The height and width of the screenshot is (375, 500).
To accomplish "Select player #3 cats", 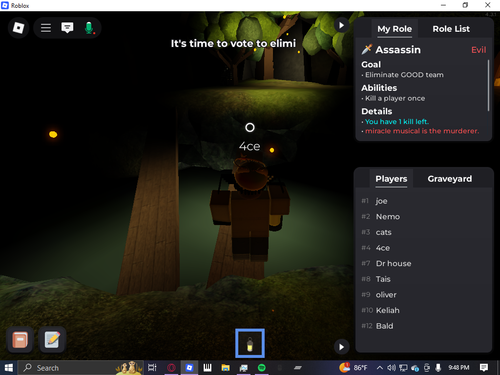I will tap(423, 232).
